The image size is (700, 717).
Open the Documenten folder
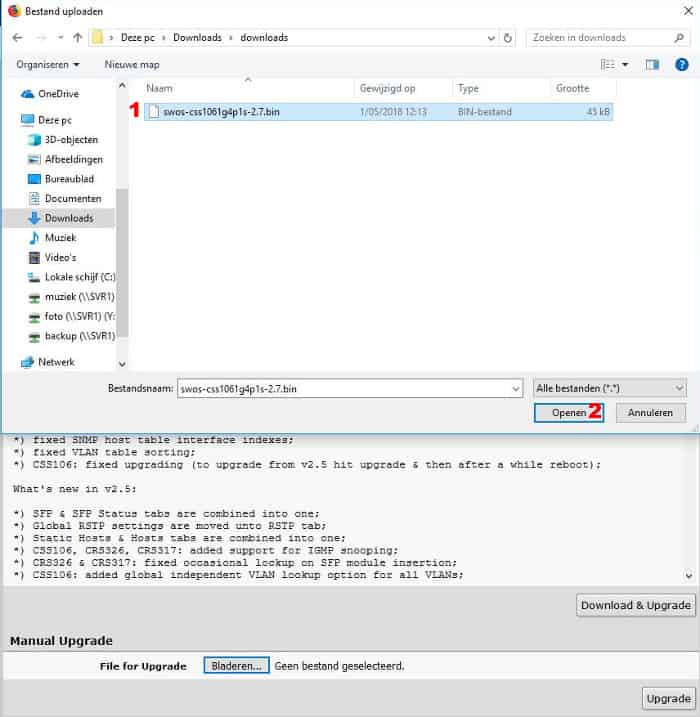(64, 198)
